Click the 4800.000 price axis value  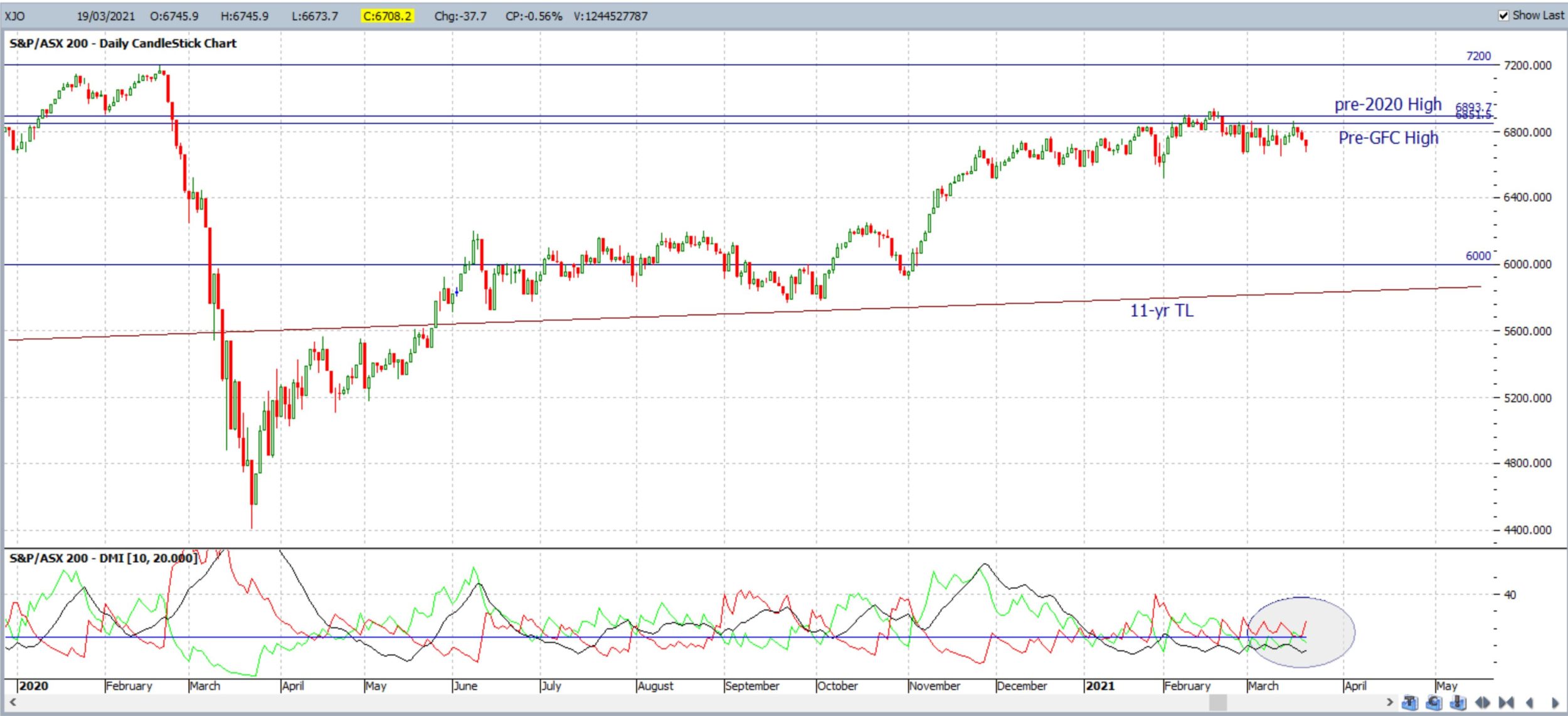1528,464
